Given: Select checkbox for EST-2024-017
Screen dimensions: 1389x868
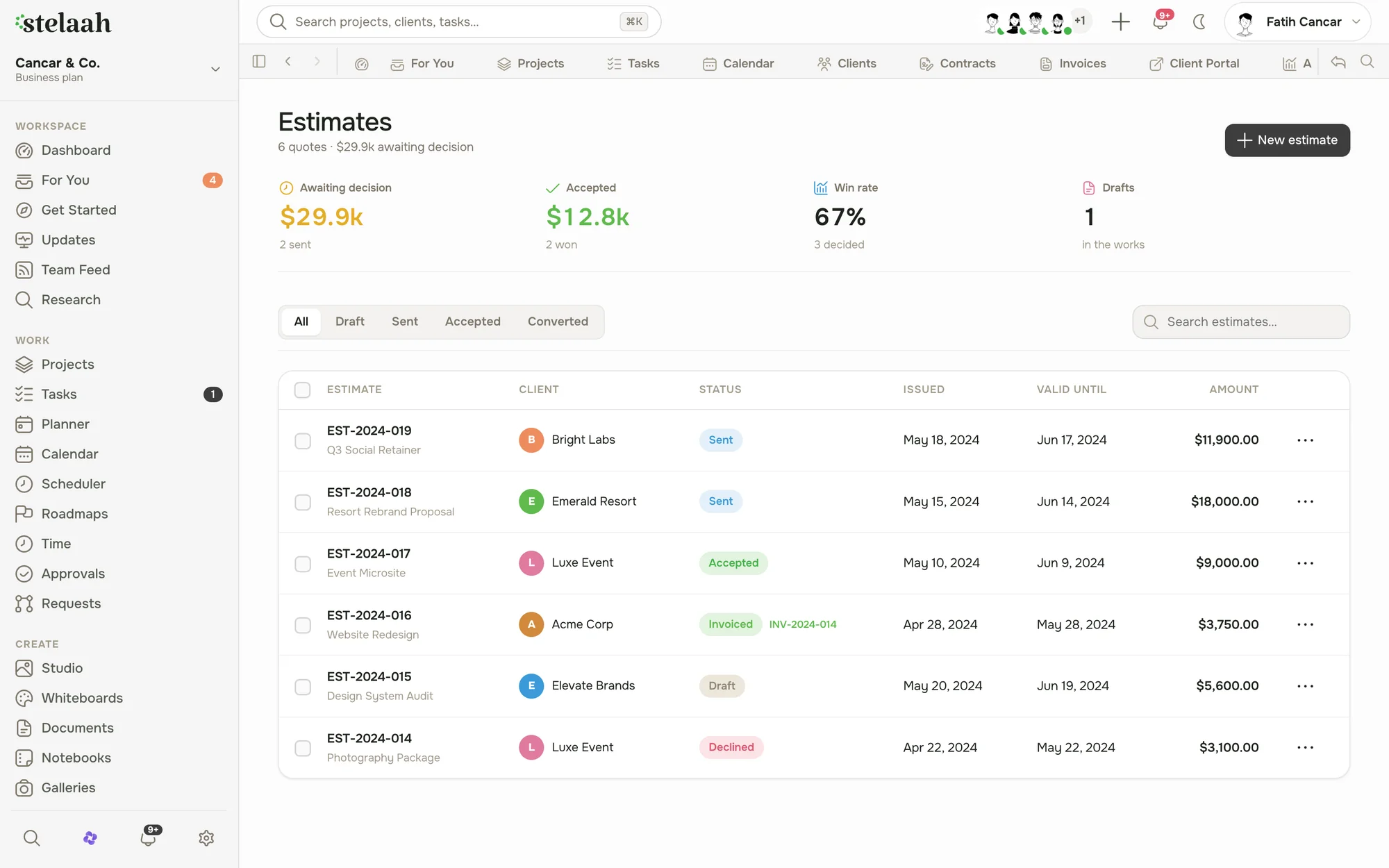Looking at the screenshot, I should point(302,563).
